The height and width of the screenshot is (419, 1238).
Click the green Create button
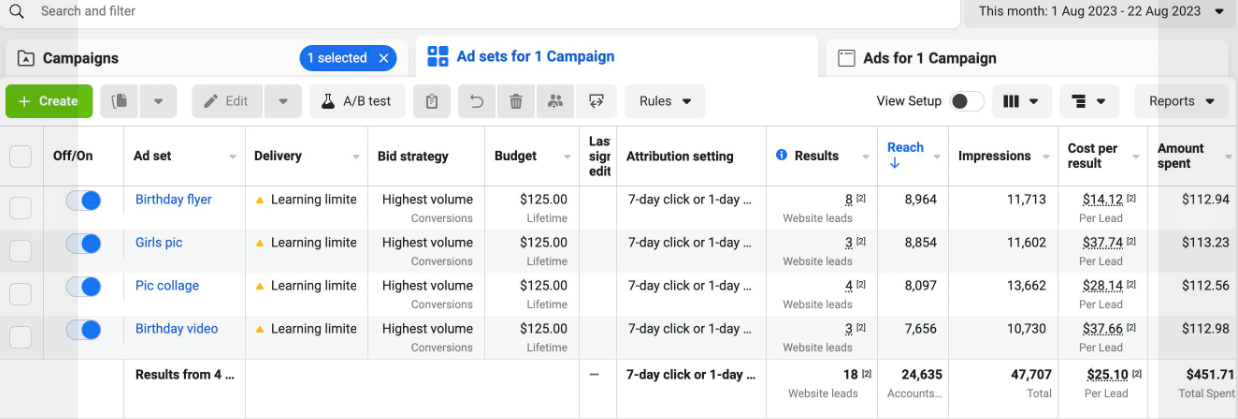pos(48,101)
